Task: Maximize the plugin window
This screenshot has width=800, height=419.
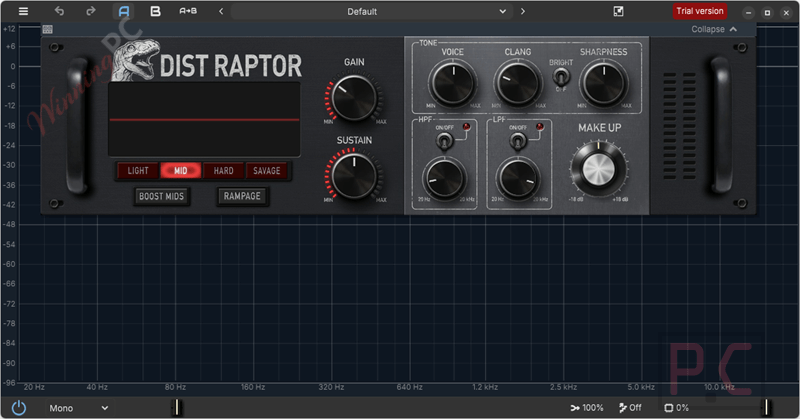Action: pos(767,13)
